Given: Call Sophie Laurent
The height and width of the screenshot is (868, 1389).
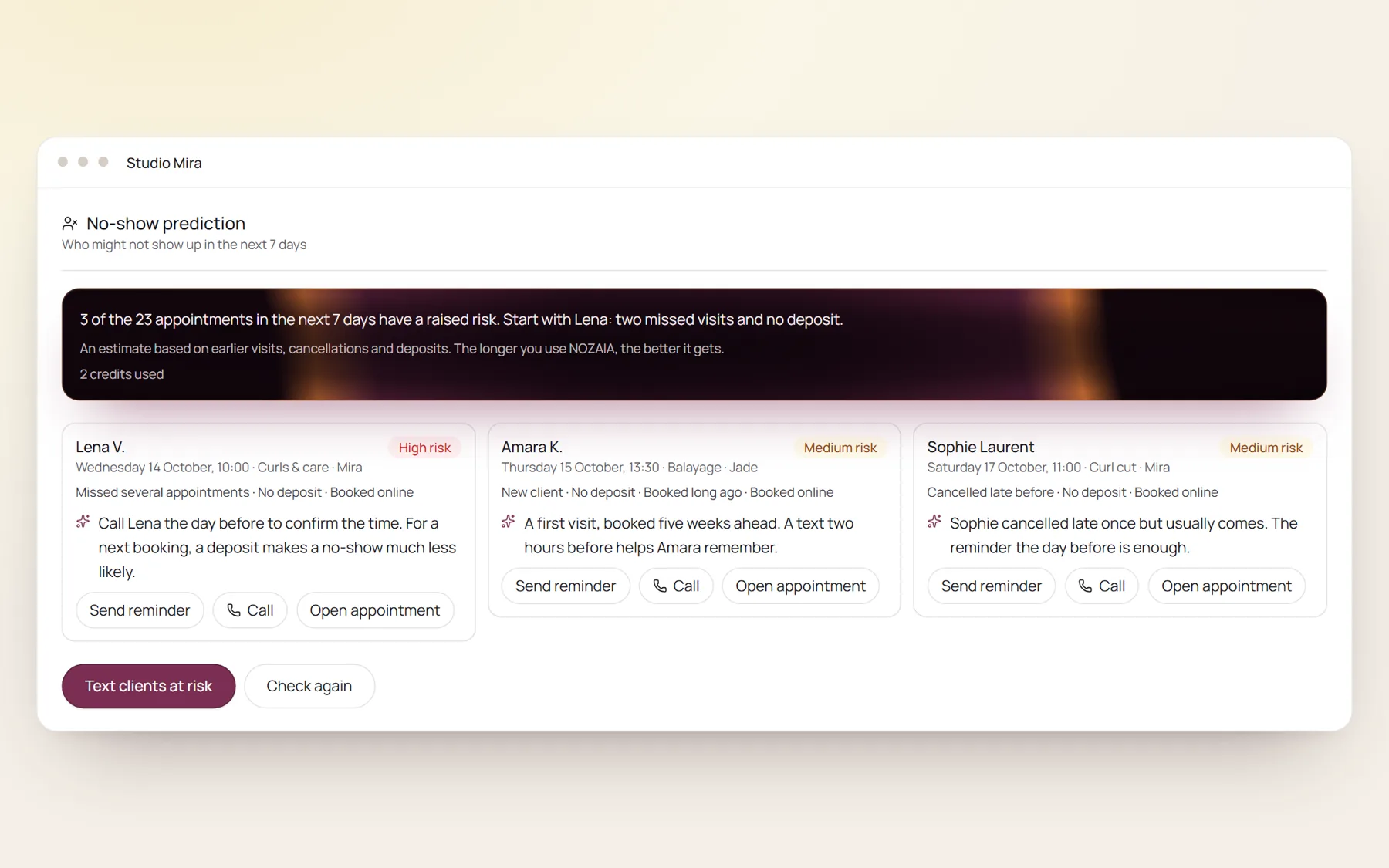Looking at the screenshot, I should tap(1102, 586).
